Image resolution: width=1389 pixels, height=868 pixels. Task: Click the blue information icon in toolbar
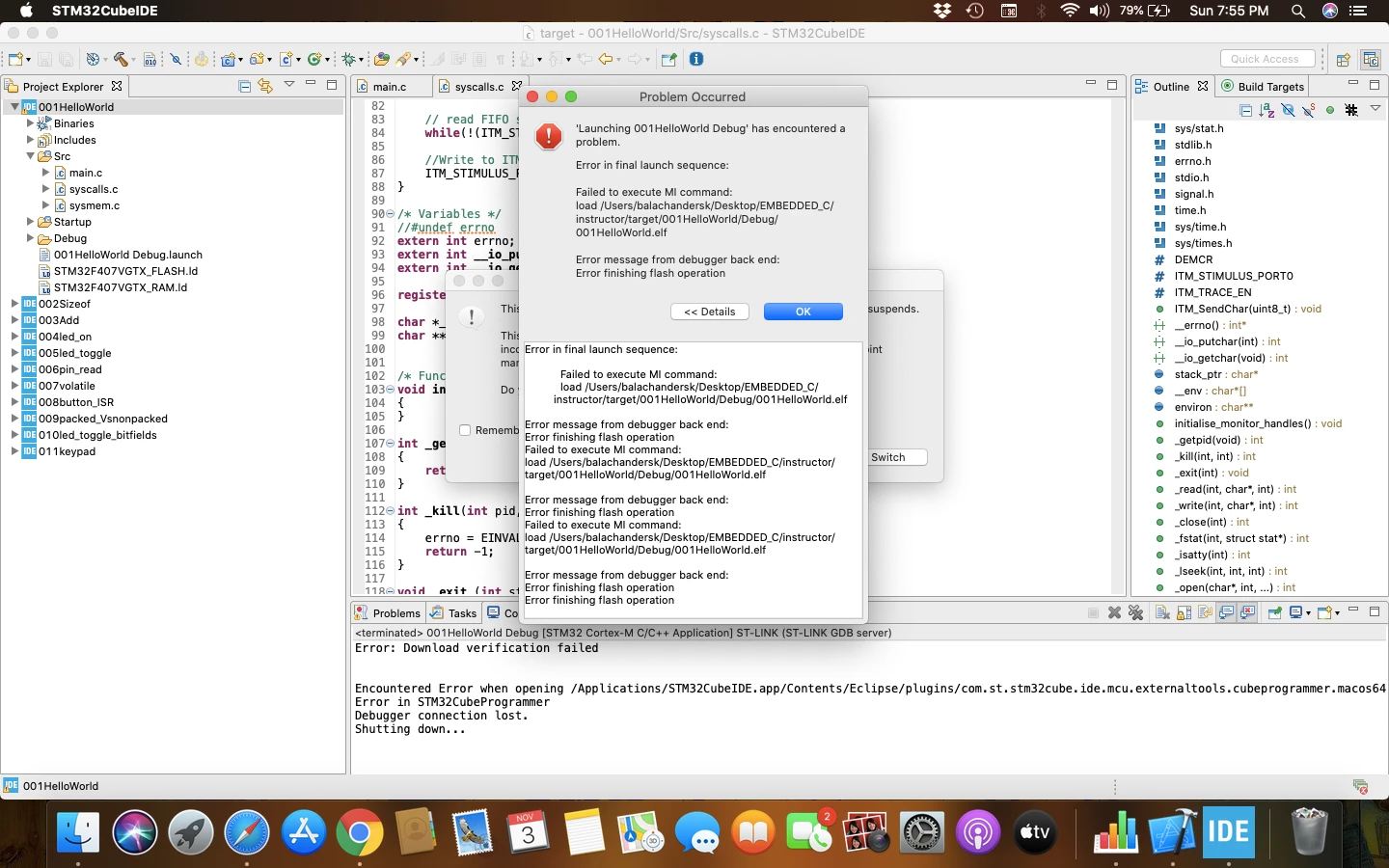coord(696,59)
